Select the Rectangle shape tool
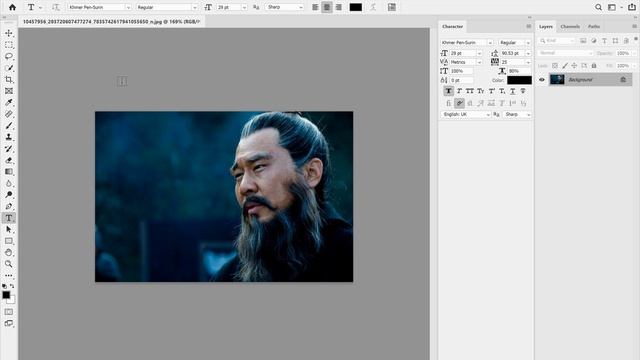Image resolution: width=640 pixels, height=360 pixels. pos(9,241)
